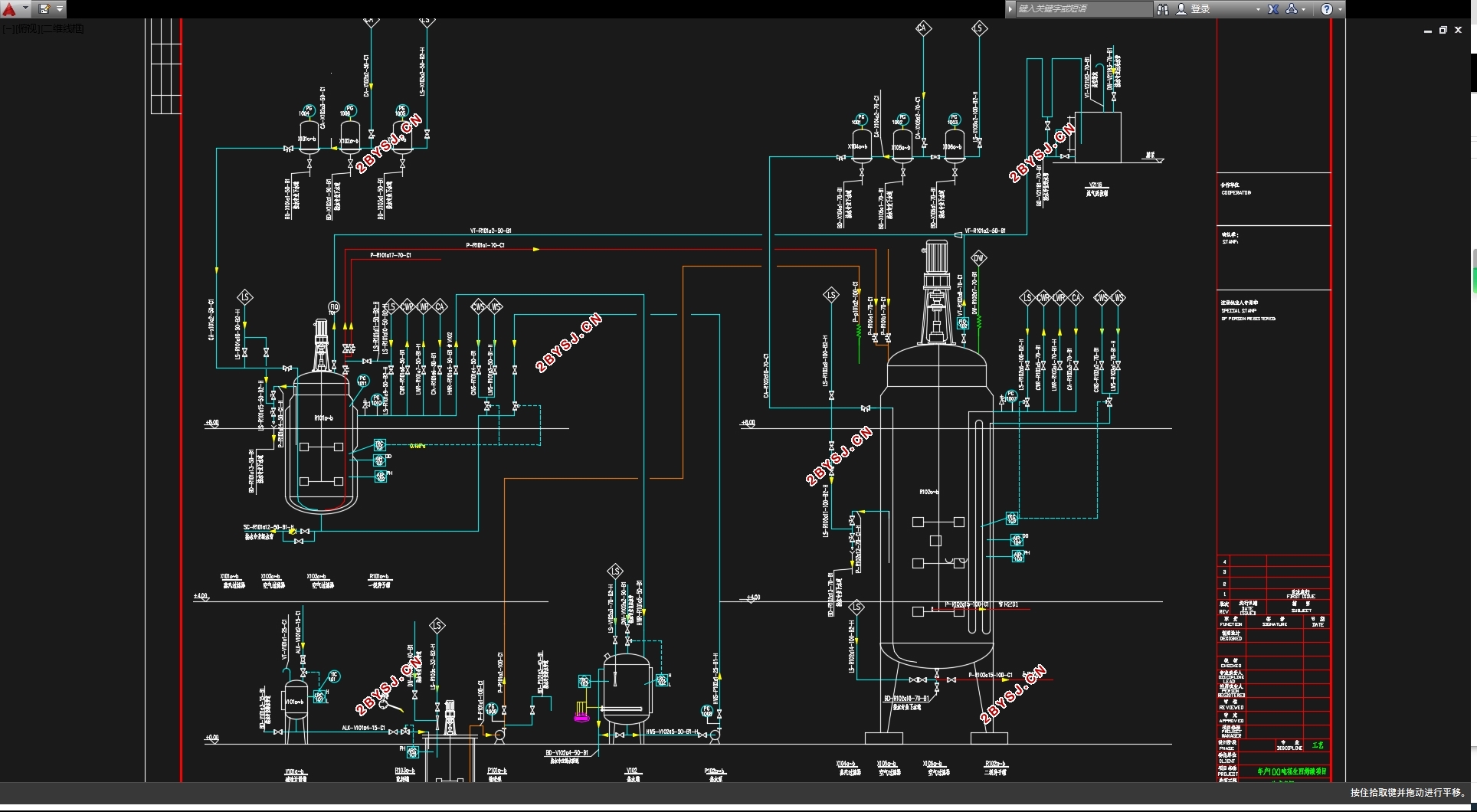Select the STAMP text in title block
Image resolution: width=1477 pixels, height=812 pixels.
pos(1230,242)
